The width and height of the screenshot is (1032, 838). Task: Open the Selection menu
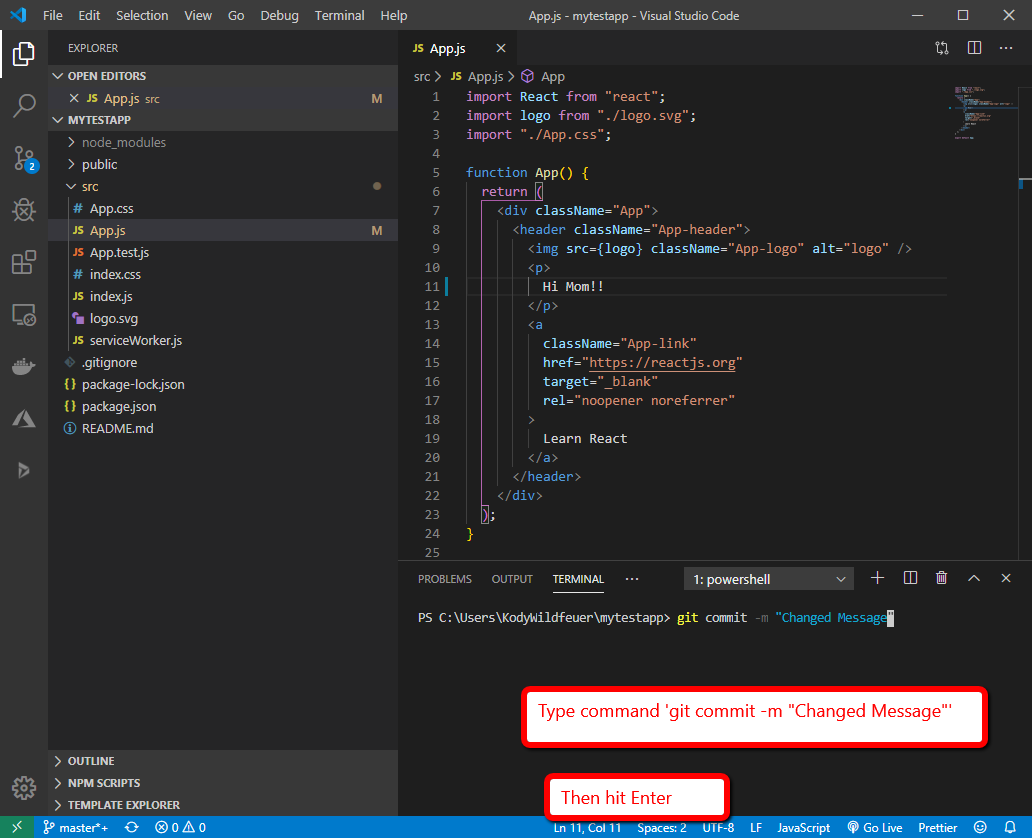142,15
